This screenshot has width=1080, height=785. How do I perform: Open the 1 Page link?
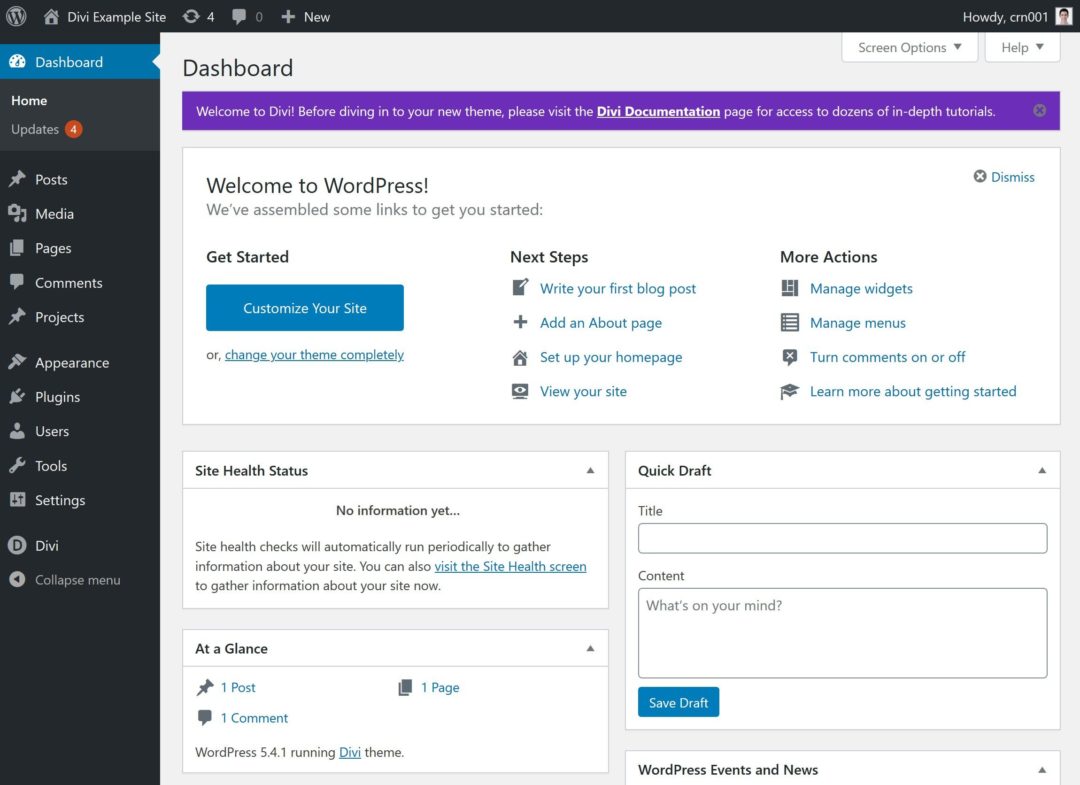(440, 687)
